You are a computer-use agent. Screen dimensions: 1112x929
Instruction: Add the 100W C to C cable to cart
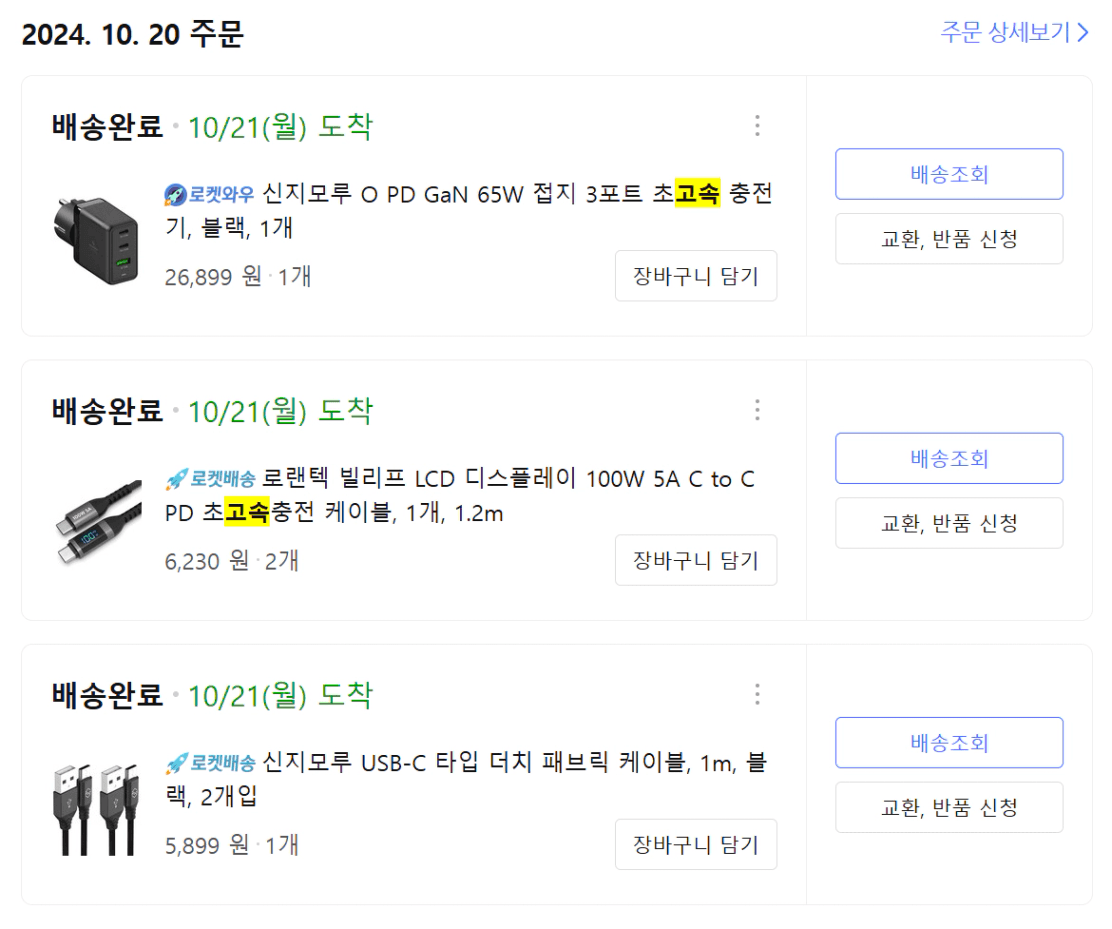point(695,560)
